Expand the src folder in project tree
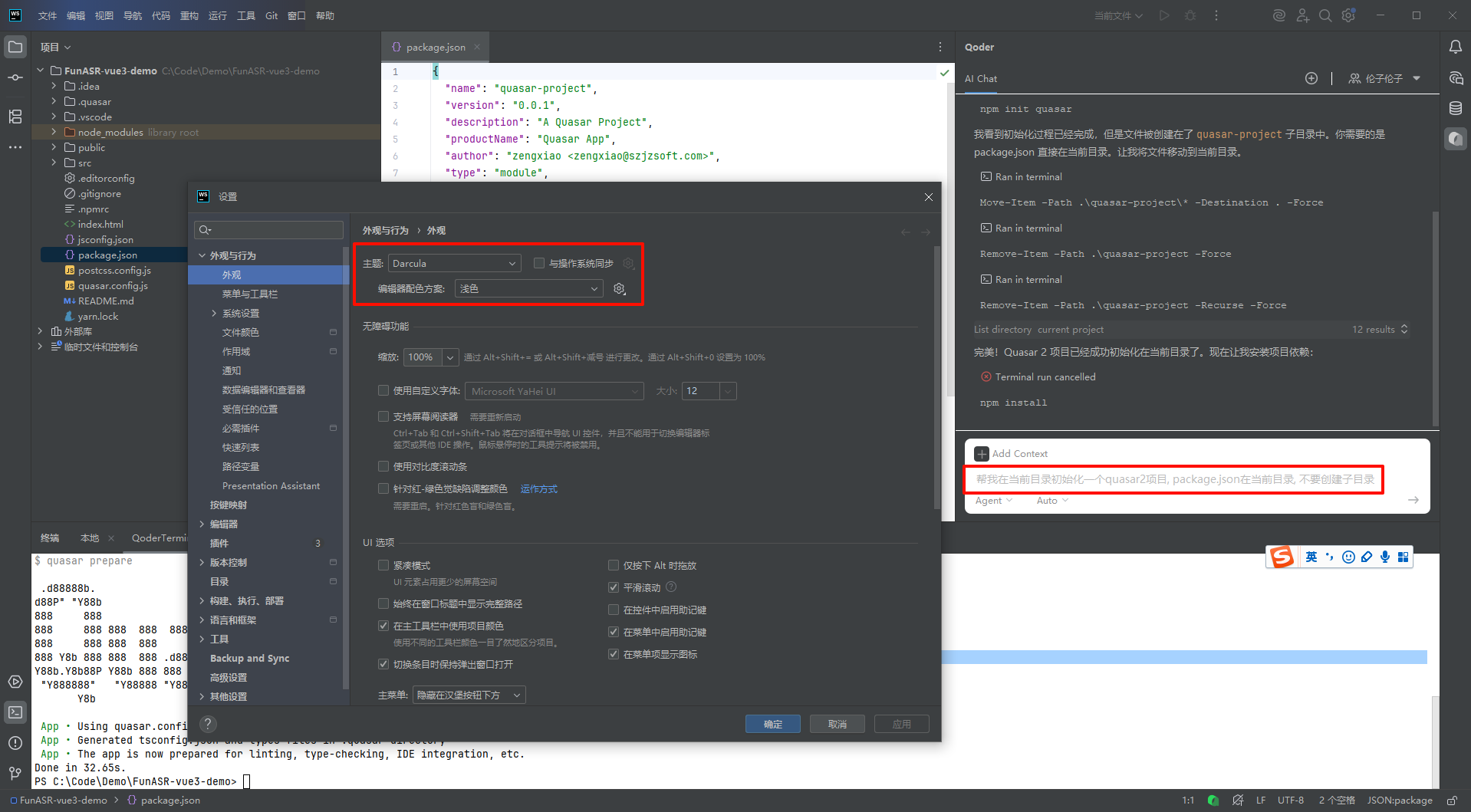The width and height of the screenshot is (1471, 812). click(x=54, y=163)
